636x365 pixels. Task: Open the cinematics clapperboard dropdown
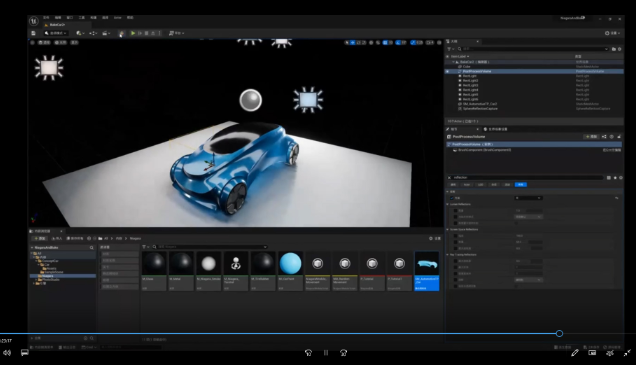pos(106,33)
